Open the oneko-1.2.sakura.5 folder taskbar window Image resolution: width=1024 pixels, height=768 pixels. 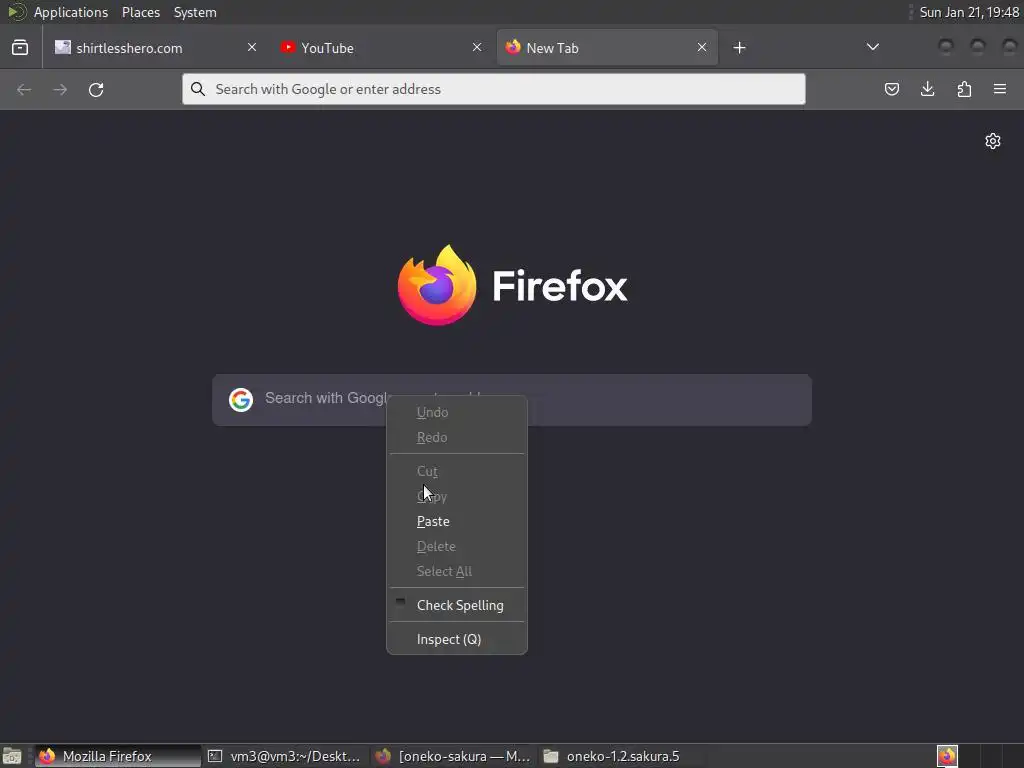pyautogui.click(x=620, y=756)
